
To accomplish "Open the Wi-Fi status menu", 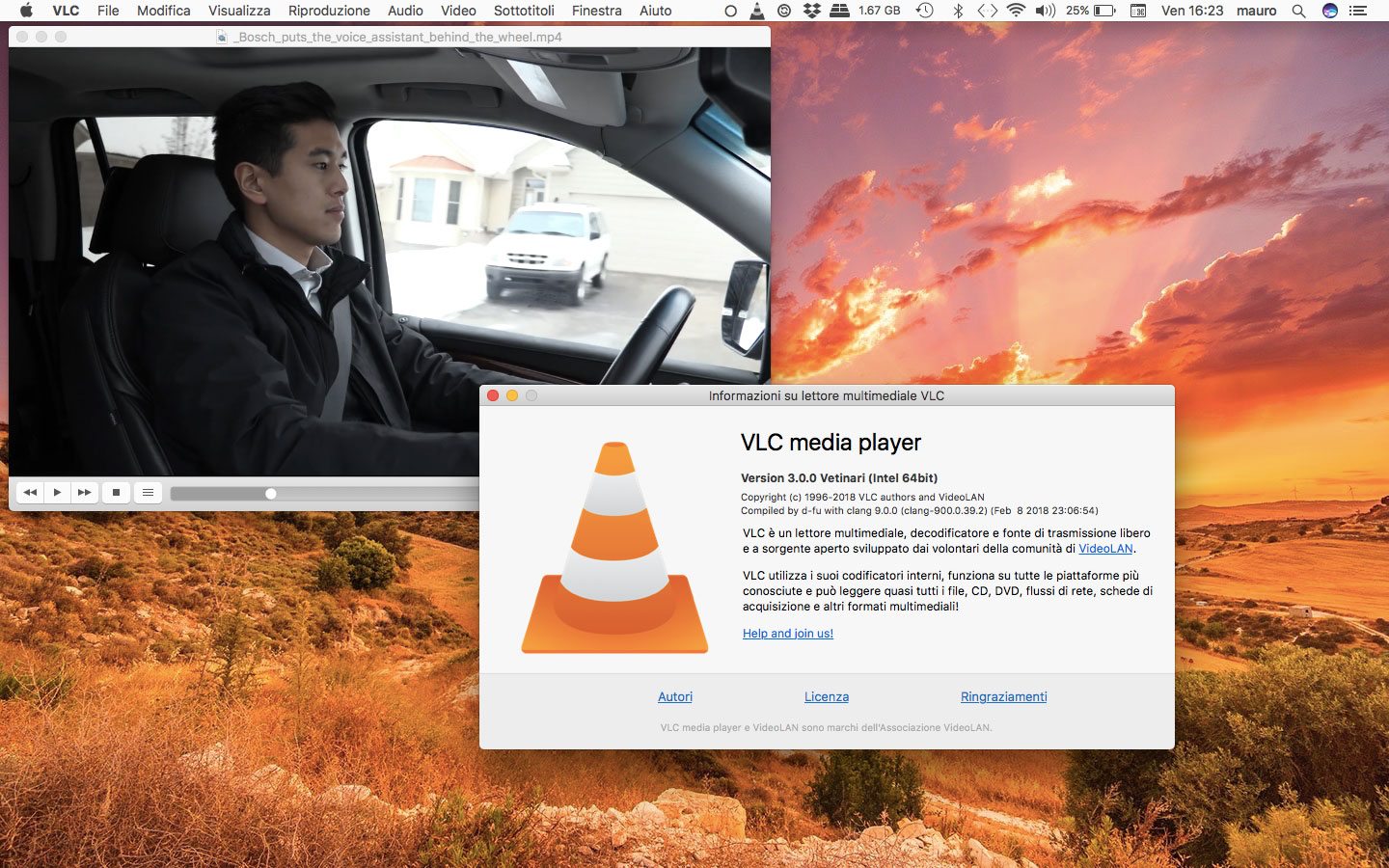I will tap(1016, 11).
